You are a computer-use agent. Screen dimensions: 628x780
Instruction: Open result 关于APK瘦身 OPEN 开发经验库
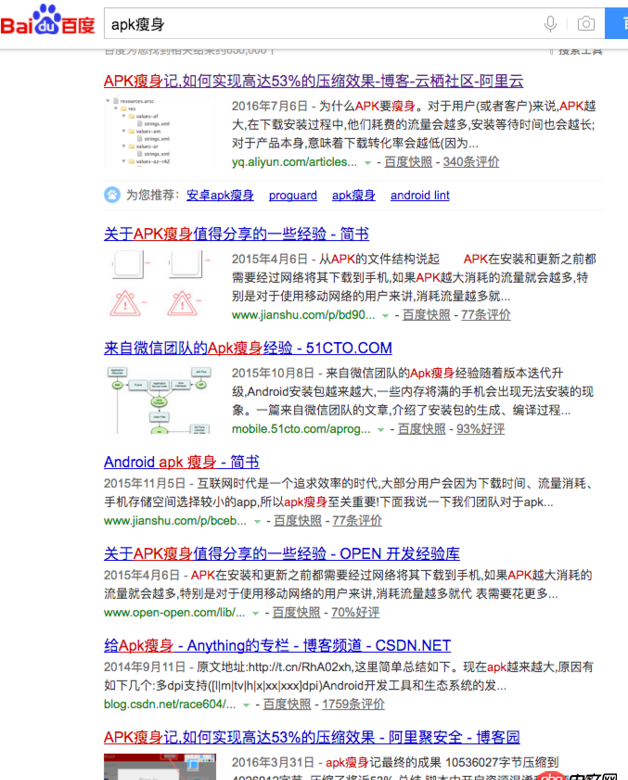pos(282,553)
